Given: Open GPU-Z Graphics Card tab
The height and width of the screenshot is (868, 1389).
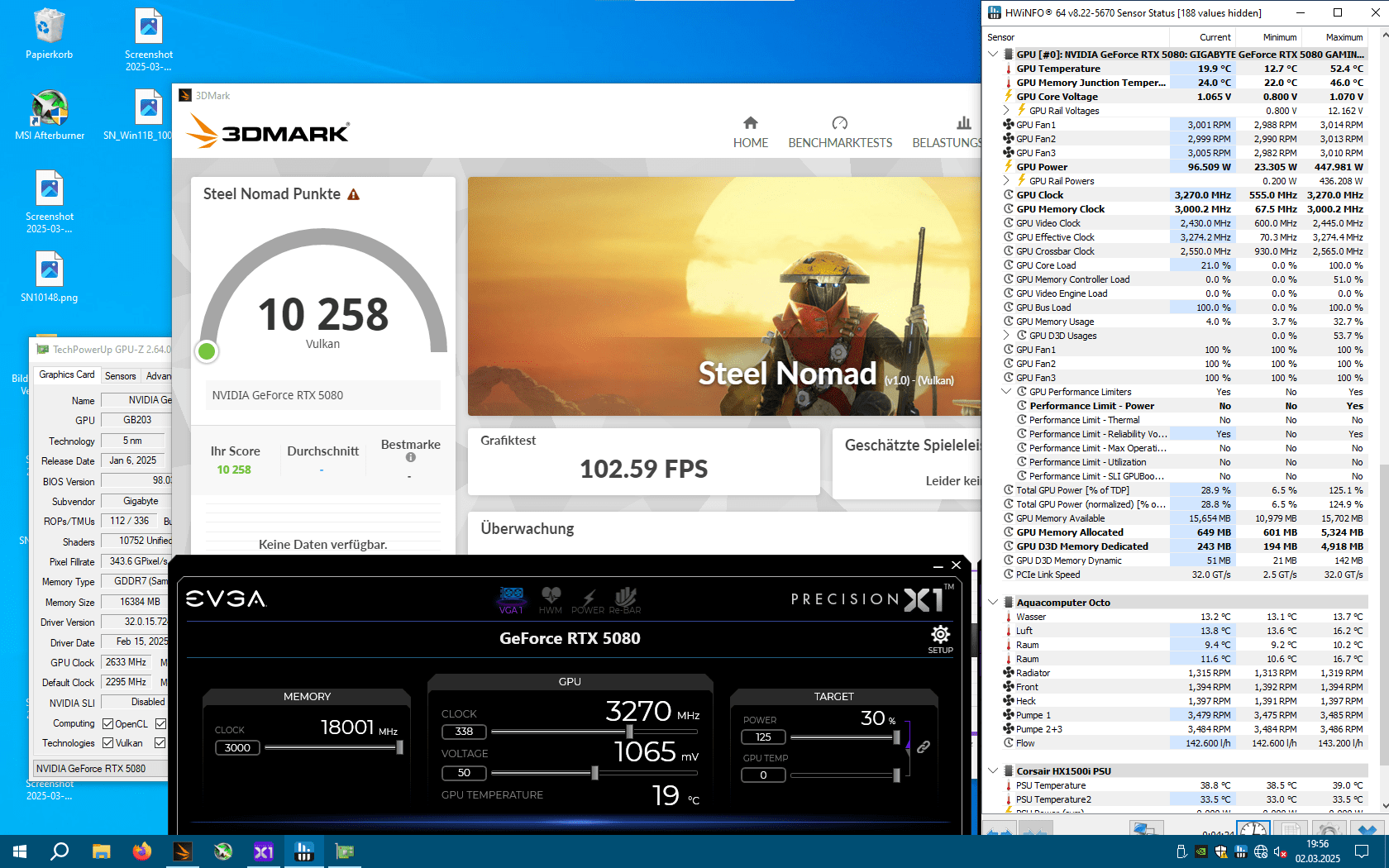Looking at the screenshot, I should (67, 374).
